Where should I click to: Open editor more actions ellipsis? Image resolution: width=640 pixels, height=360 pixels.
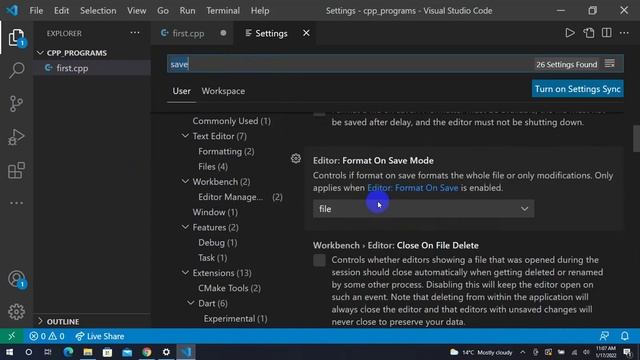coord(624,33)
